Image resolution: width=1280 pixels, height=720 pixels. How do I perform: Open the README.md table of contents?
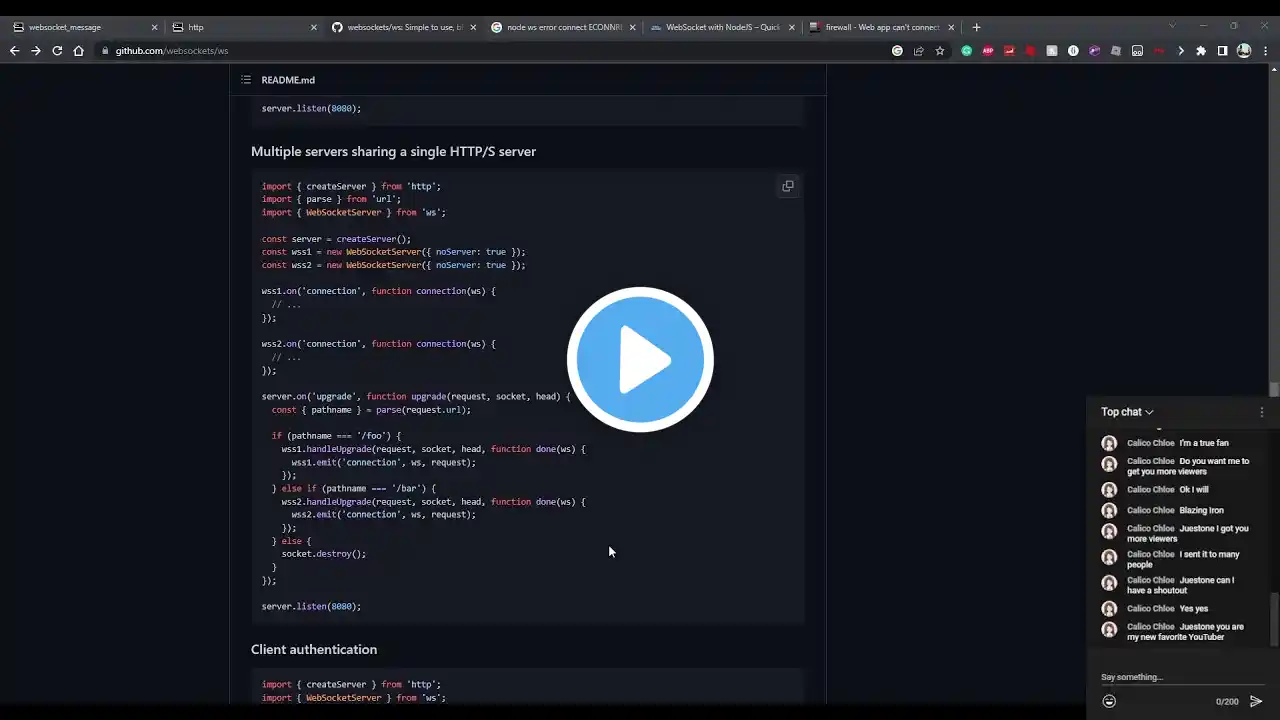click(245, 80)
